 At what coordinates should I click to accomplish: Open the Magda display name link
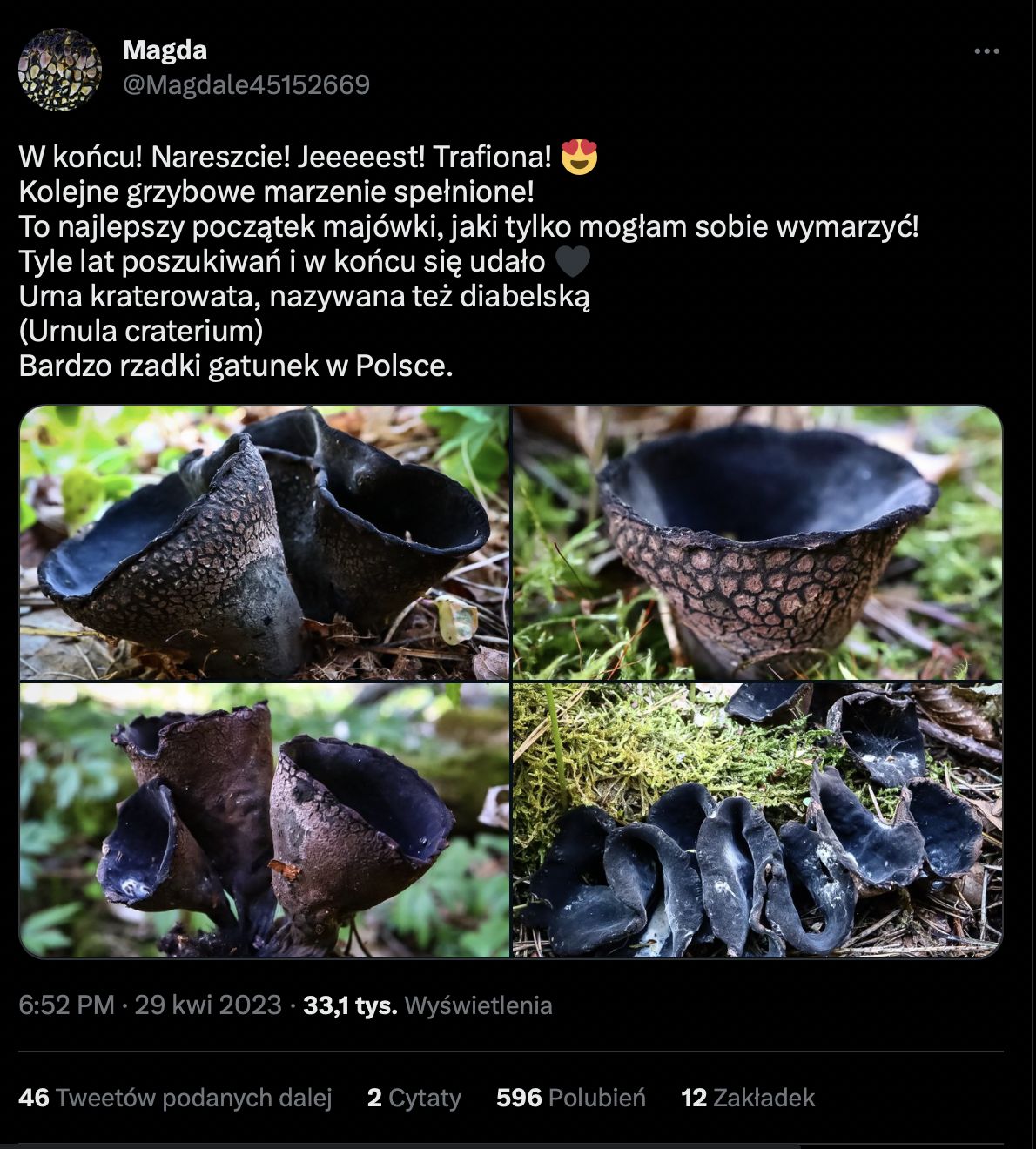point(165,50)
